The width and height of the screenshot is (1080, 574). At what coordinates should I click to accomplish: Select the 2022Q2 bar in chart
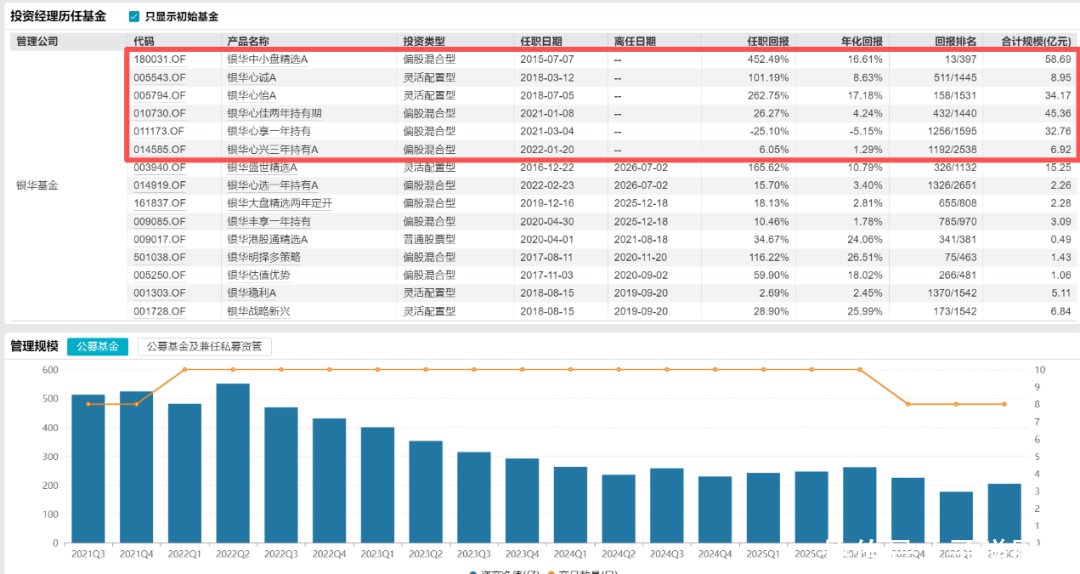point(233,463)
